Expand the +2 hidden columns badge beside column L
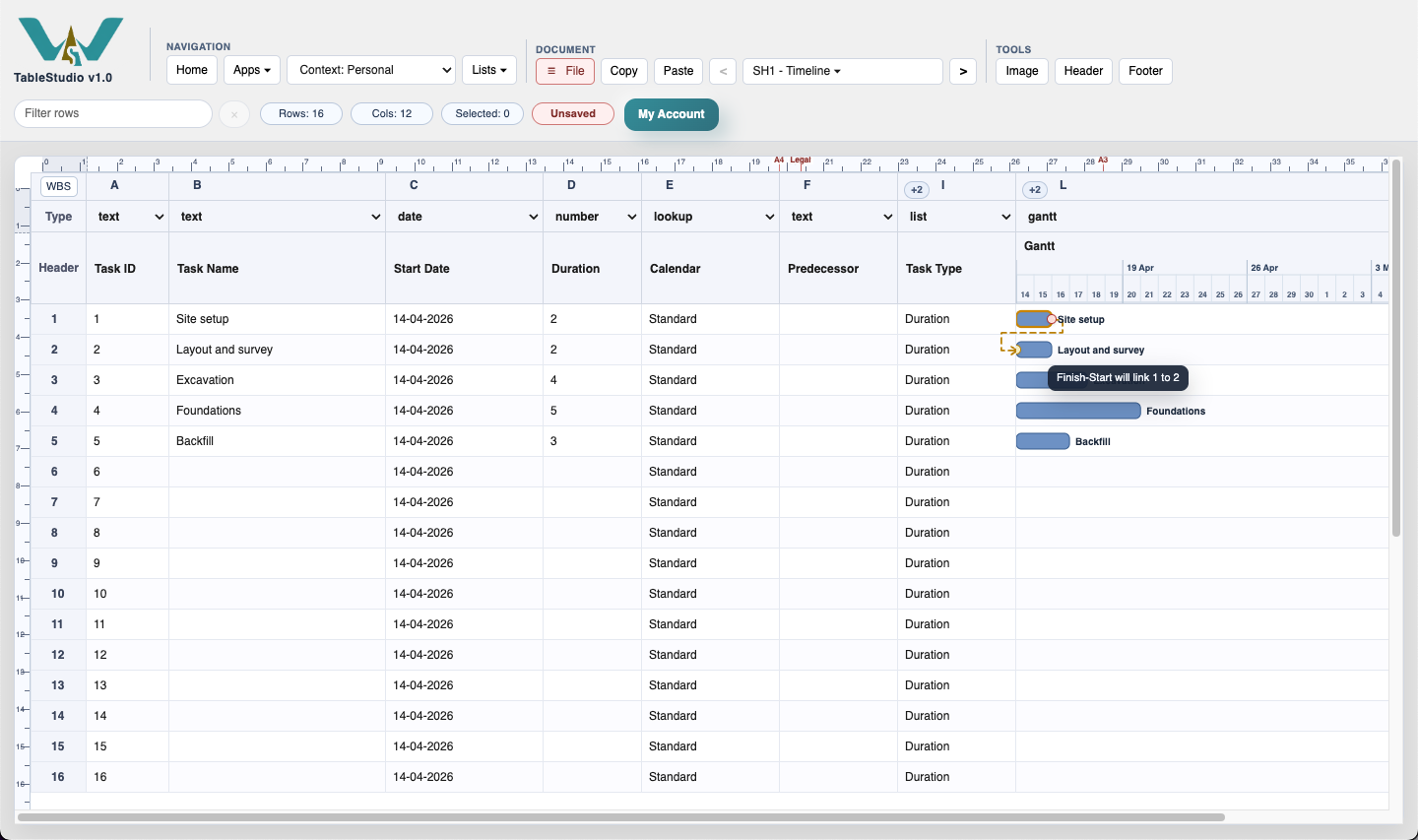 click(1035, 189)
